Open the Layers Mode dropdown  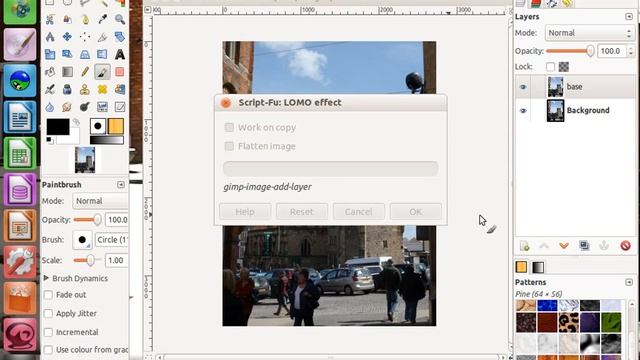[590, 33]
